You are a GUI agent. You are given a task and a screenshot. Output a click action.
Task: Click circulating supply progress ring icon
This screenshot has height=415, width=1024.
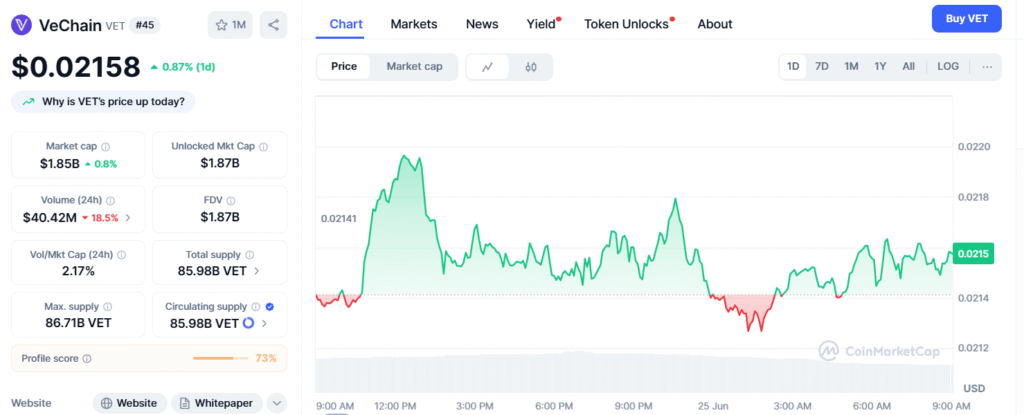pyautogui.click(x=248, y=323)
